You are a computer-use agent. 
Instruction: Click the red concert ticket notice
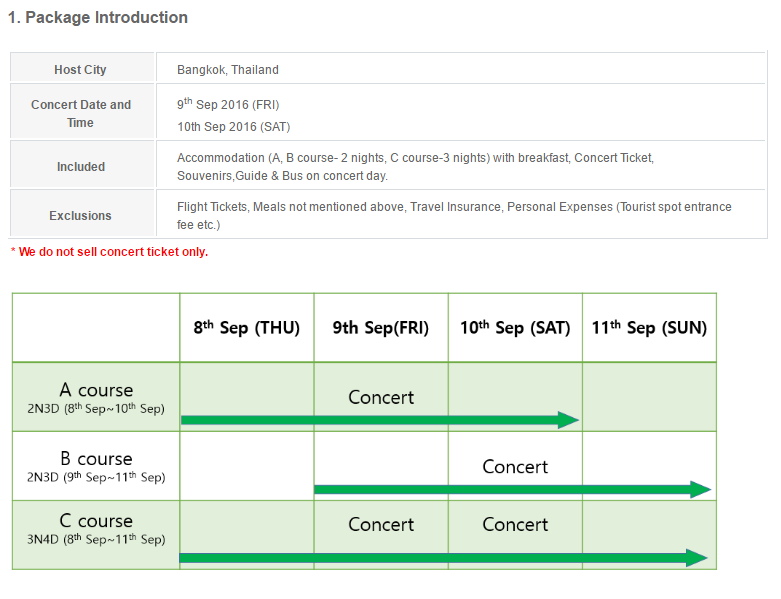109,252
